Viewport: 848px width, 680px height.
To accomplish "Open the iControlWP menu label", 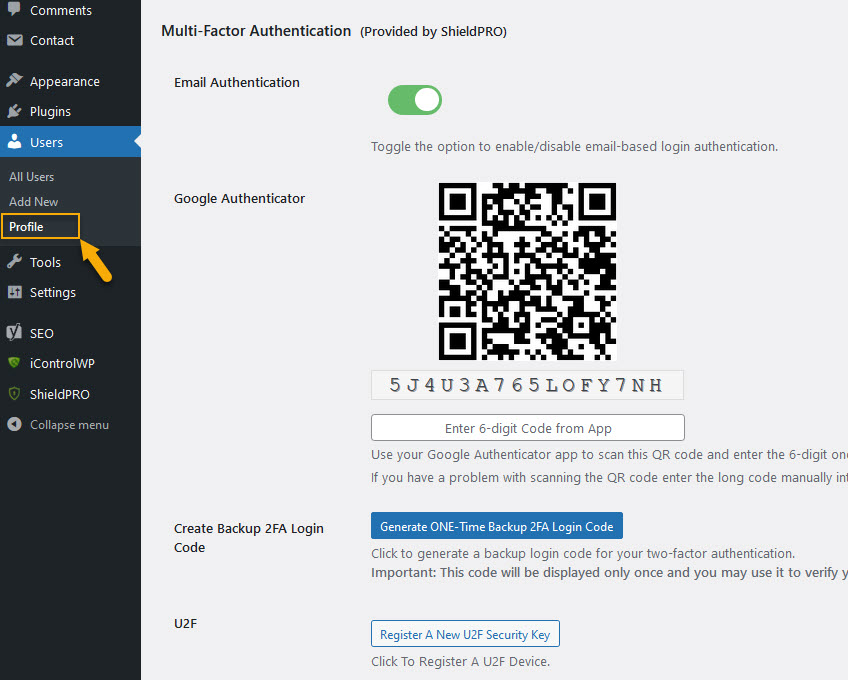I will 62,364.
